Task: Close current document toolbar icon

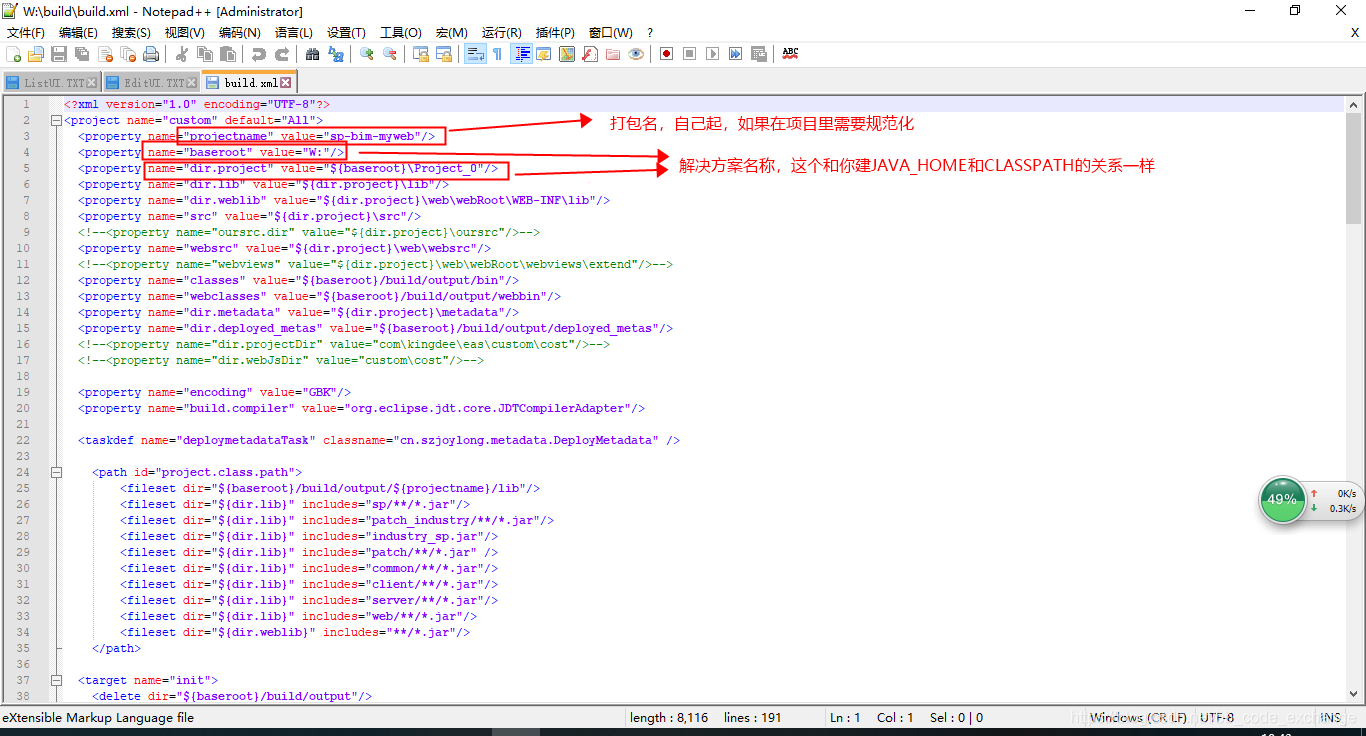Action: [105, 54]
